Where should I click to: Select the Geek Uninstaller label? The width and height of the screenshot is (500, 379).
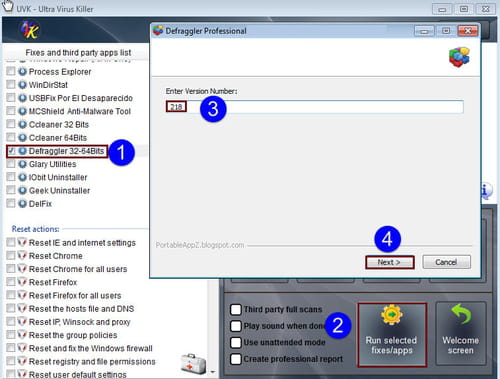pos(59,191)
